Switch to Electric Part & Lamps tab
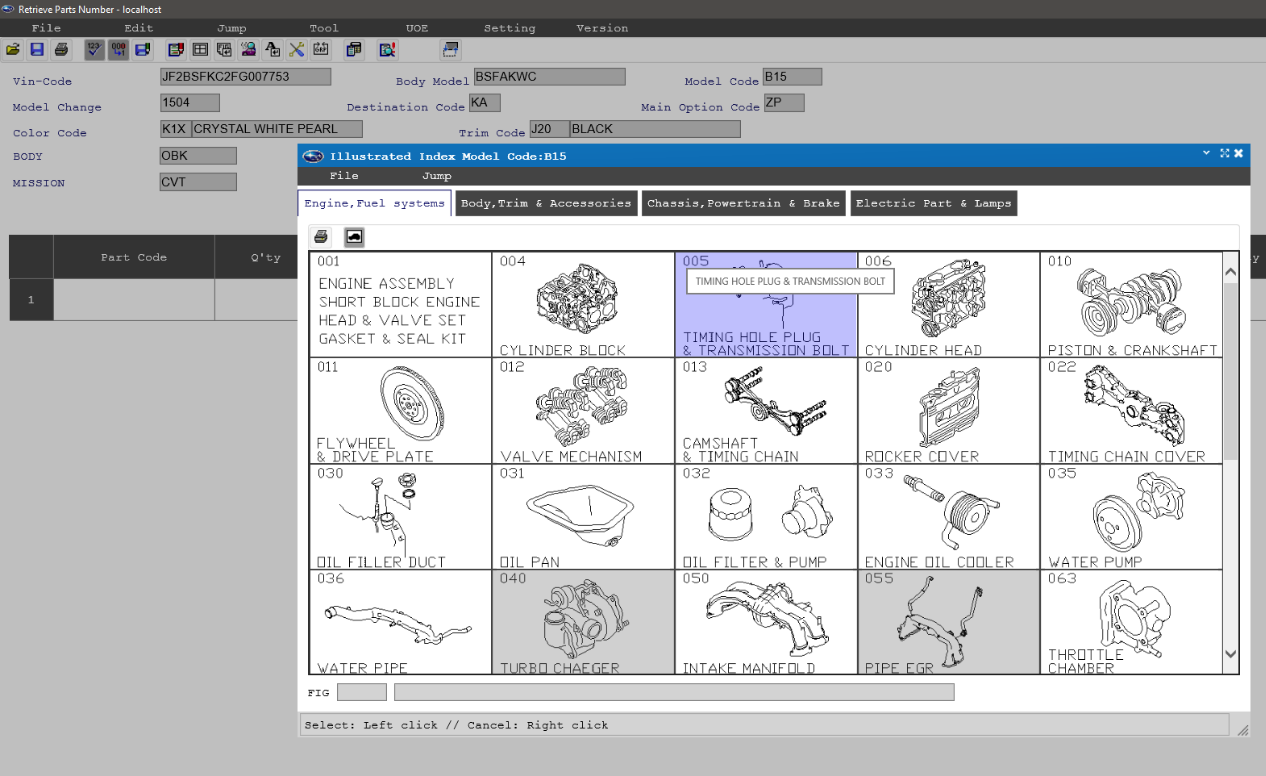Image resolution: width=1266 pixels, height=776 pixels. point(934,203)
